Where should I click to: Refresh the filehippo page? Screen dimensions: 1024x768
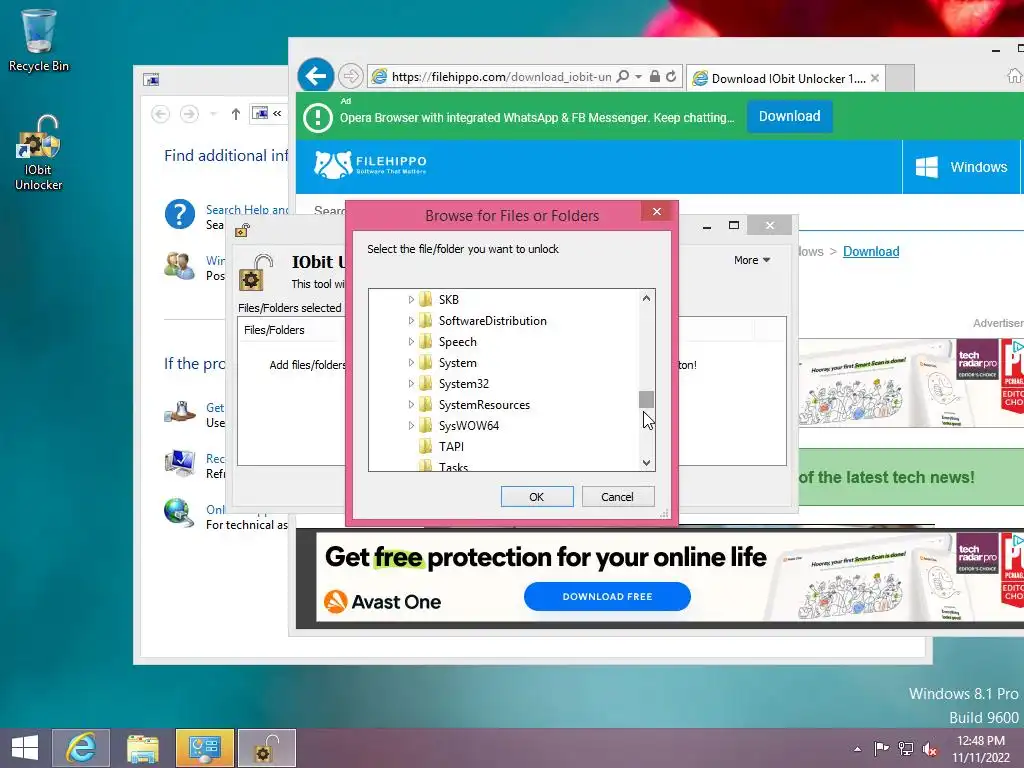click(671, 76)
